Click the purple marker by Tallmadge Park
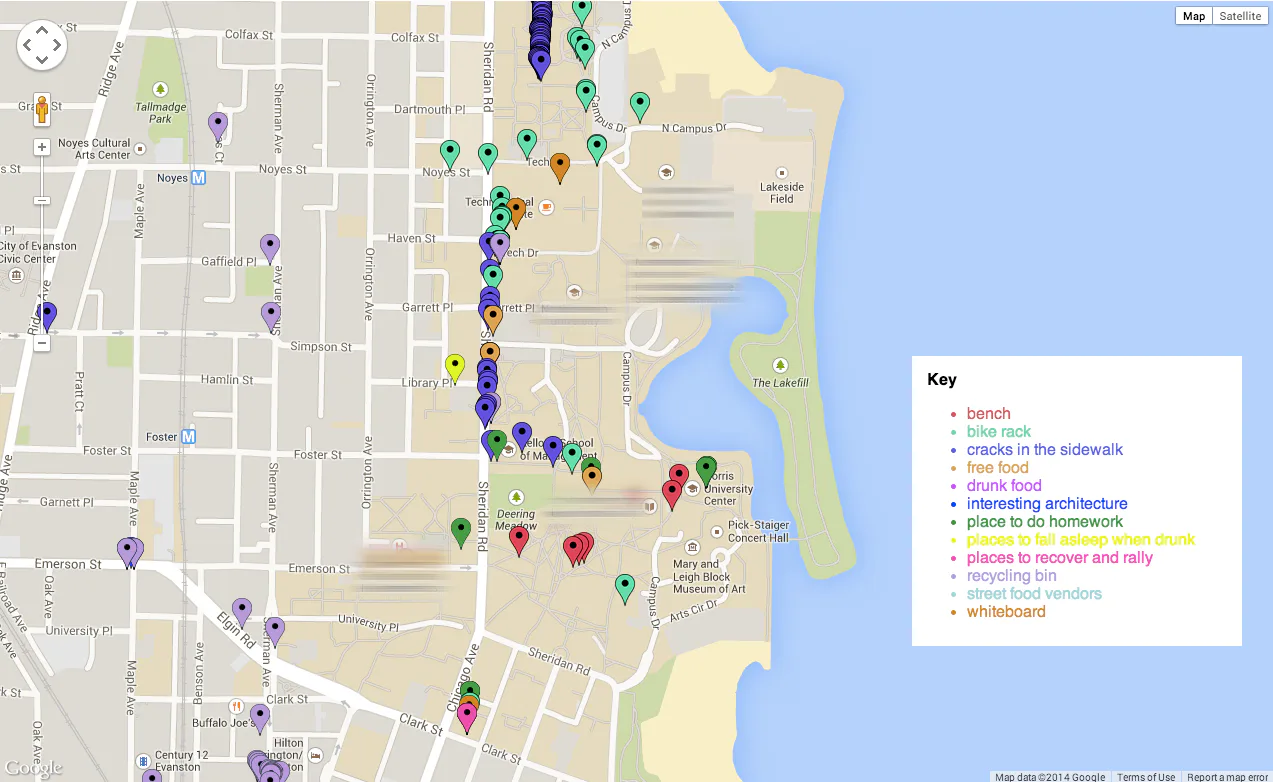1273x782 pixels. tap(218, 125)
